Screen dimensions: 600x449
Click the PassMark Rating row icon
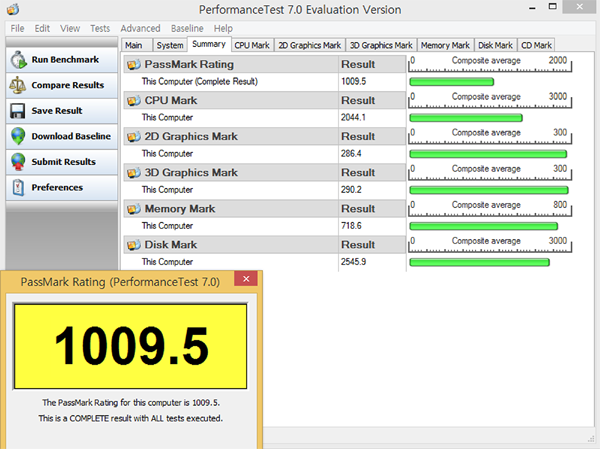134,64
